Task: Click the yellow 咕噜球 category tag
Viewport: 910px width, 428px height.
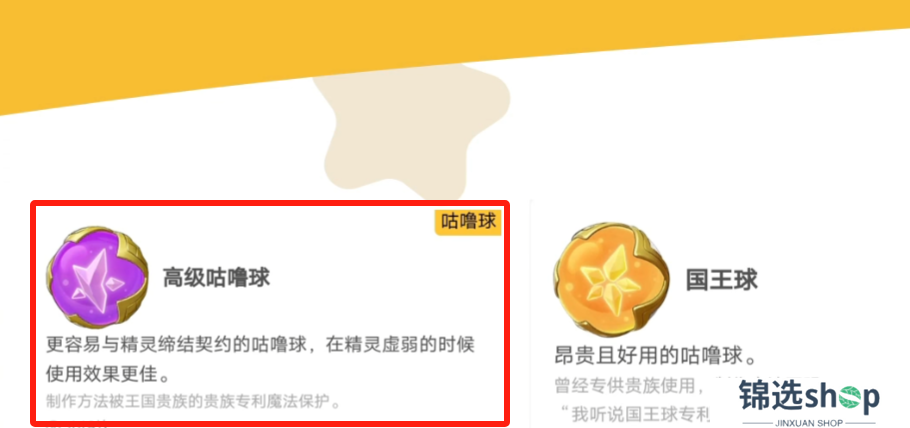Action: click(x=468, y=221)
